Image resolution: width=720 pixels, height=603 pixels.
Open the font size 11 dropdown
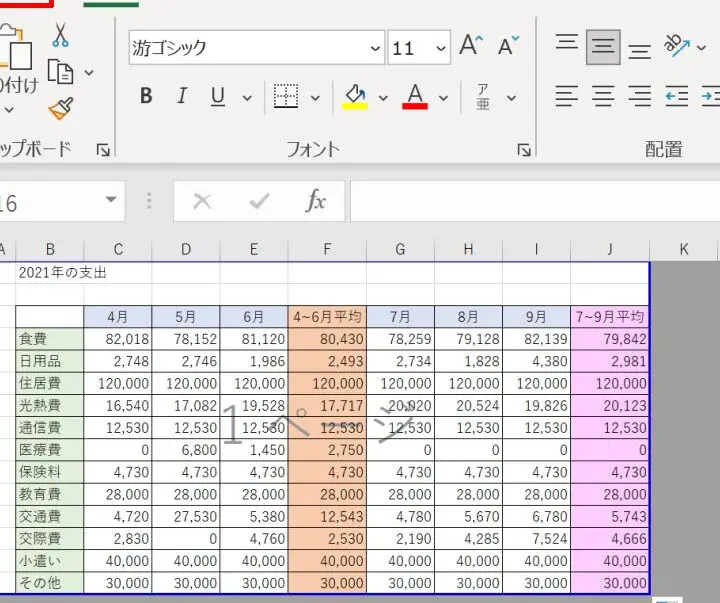click(x=441, y=48)
